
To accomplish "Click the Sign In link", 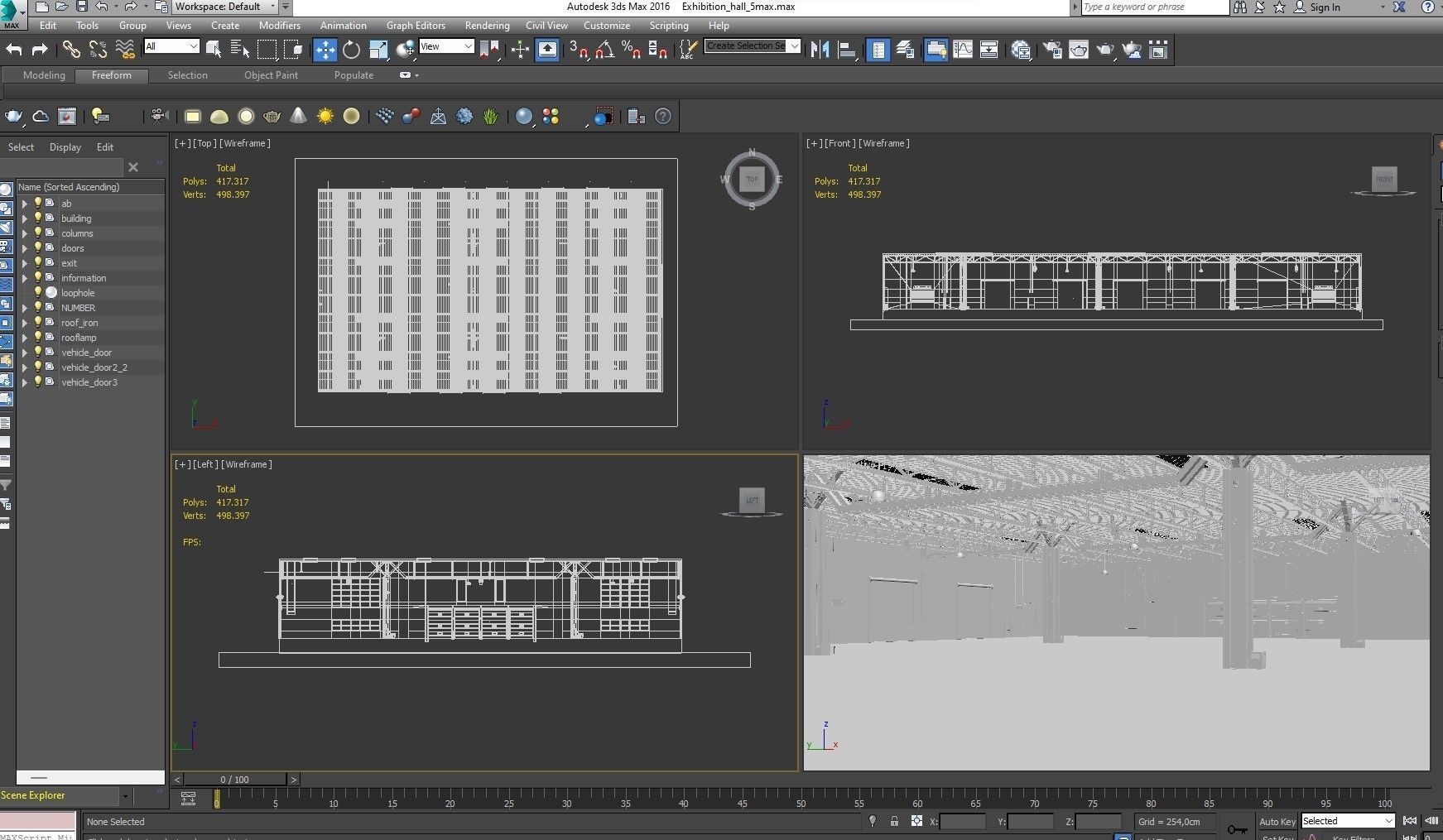I will pos(1325,7).
